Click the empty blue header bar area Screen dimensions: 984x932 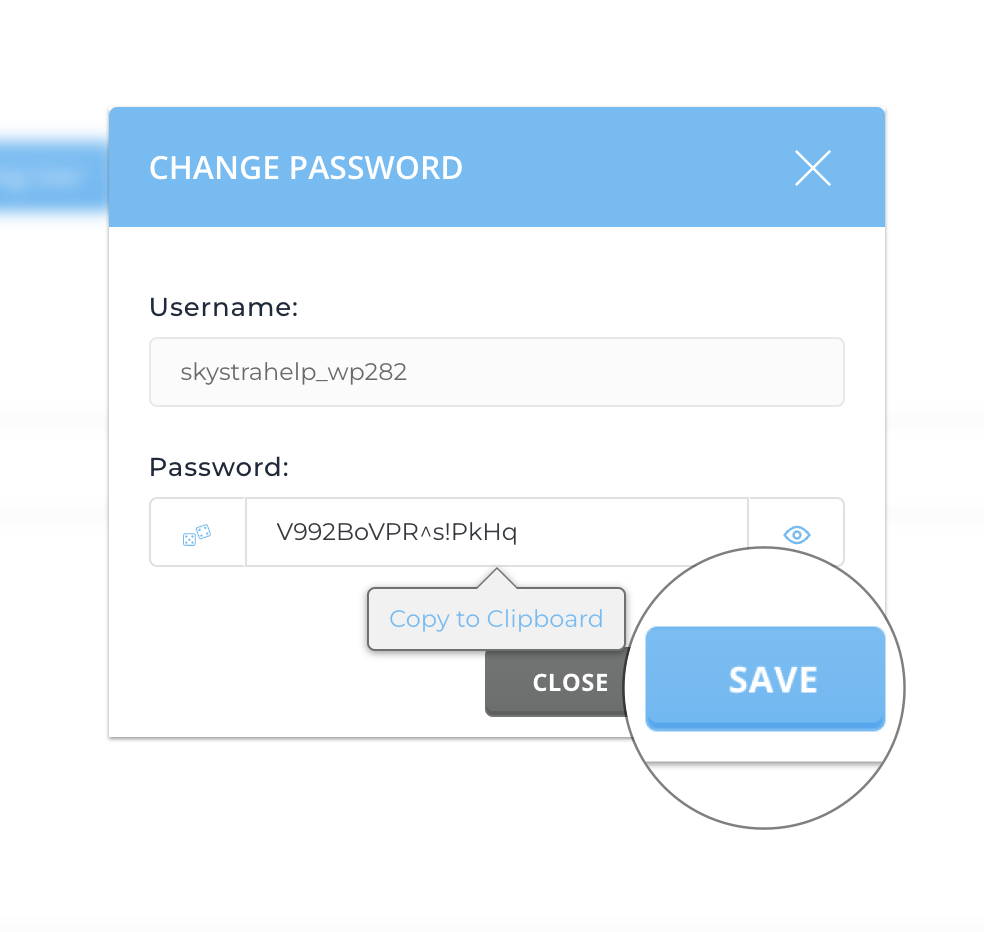(630, 168)
